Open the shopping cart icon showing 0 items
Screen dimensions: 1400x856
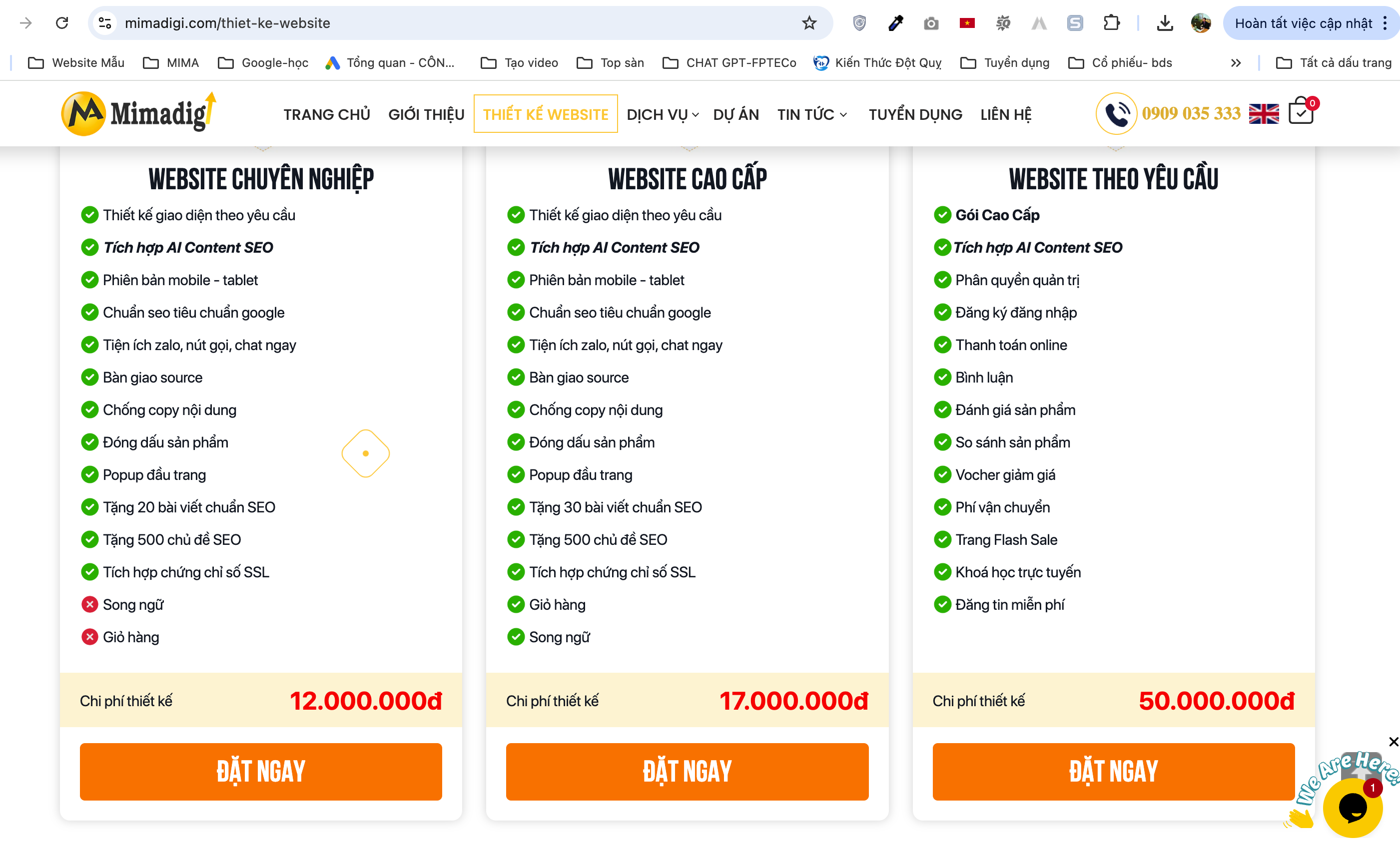[x=1301, y=113]
